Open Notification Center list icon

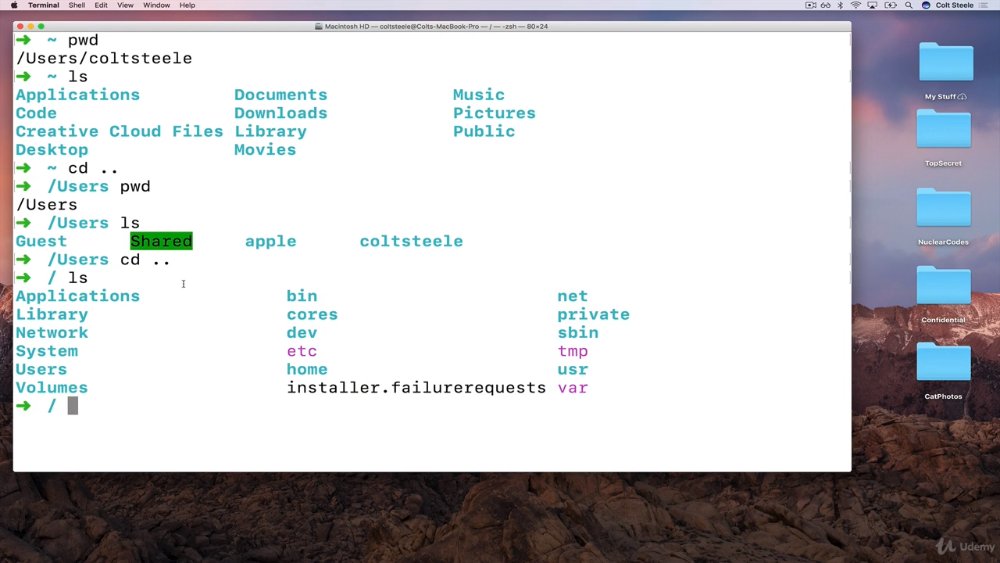point(983,5)
